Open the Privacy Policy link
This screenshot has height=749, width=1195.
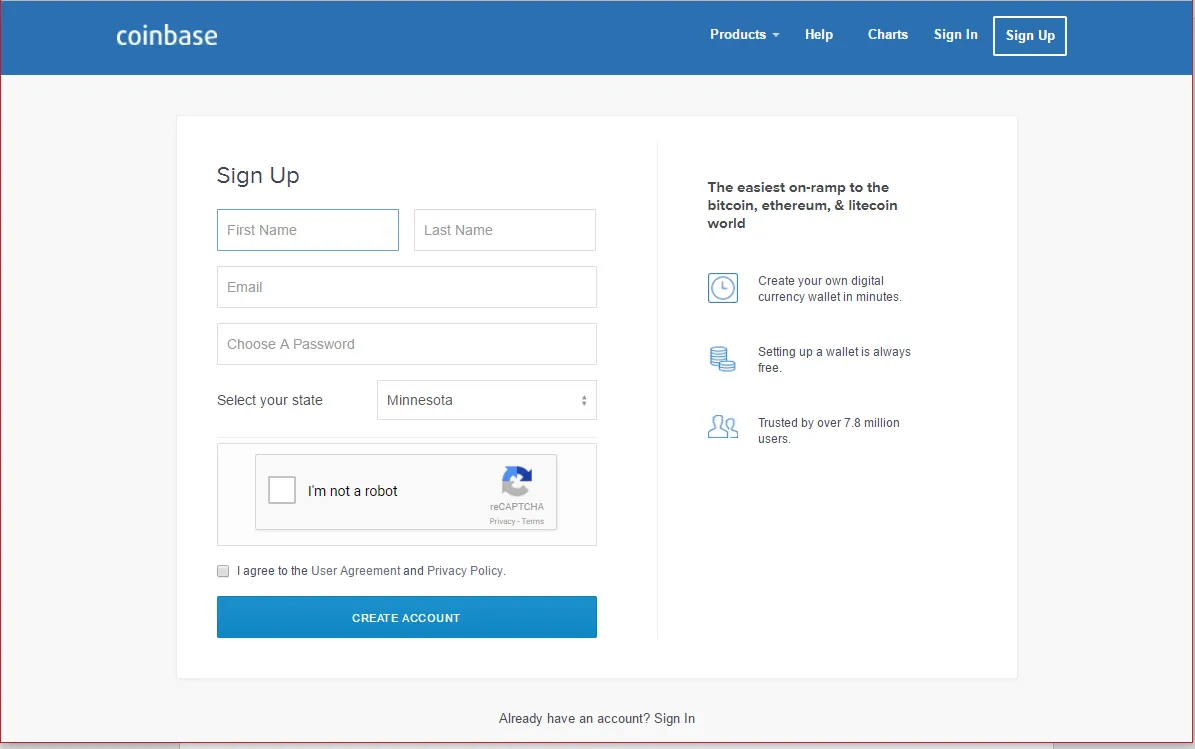pyautogui.click(x=465, y=571)
